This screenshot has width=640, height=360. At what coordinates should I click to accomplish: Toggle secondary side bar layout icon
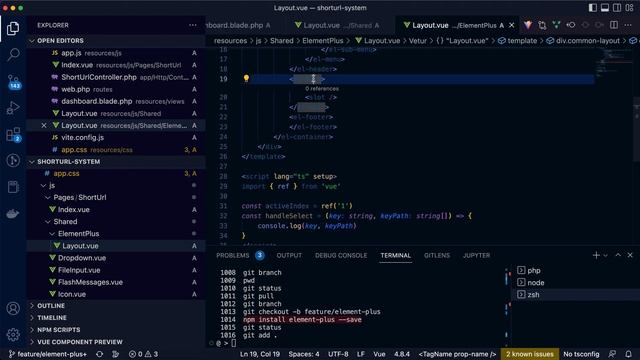pyautogui.click(x=617, y=8)
